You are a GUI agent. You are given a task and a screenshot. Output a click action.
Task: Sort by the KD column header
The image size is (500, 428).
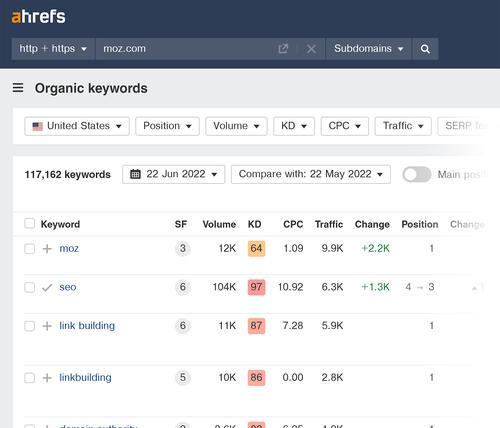coord(255,224)
